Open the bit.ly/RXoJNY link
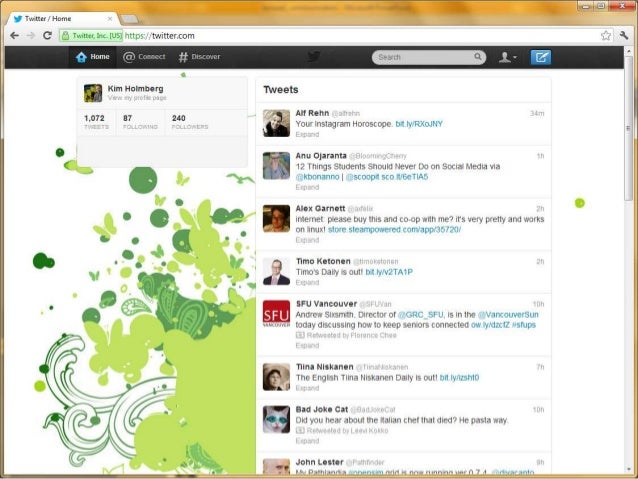 419,124
